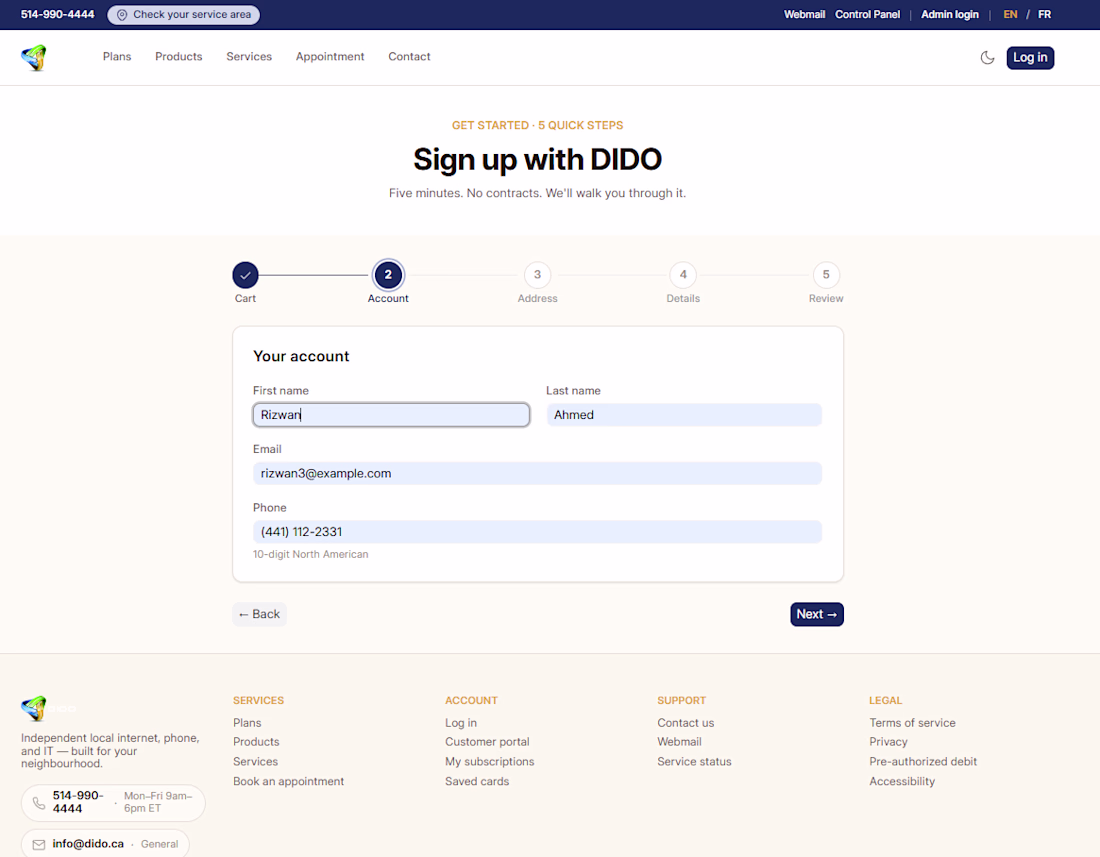Viewport: 1100px width, 857px height.
Task: Select step 4 Details circle
Action: [683, 275]
